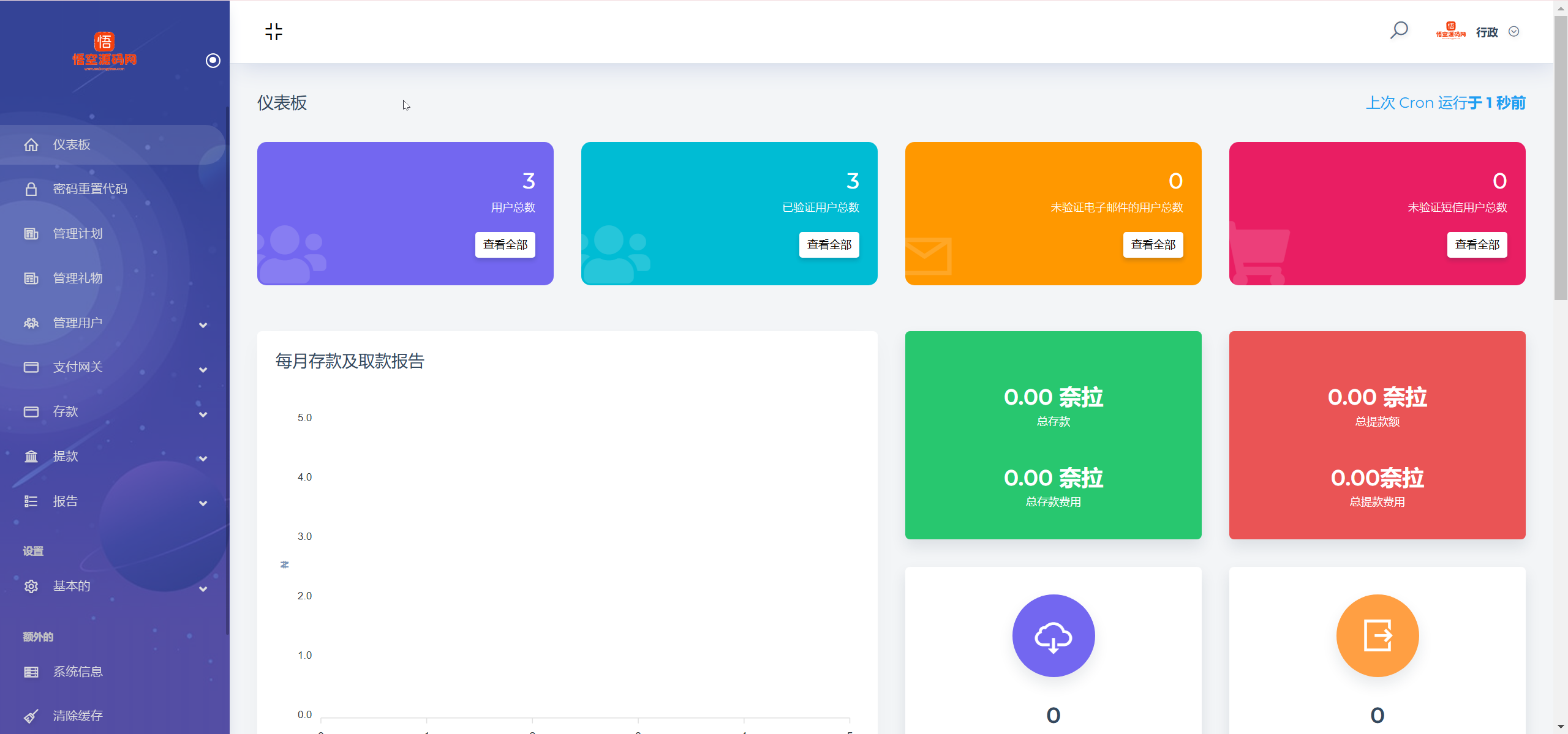This screenshot has height=734, width=1568.
Task: Click the bank icon for 提款
Action: tap(31, 457)
